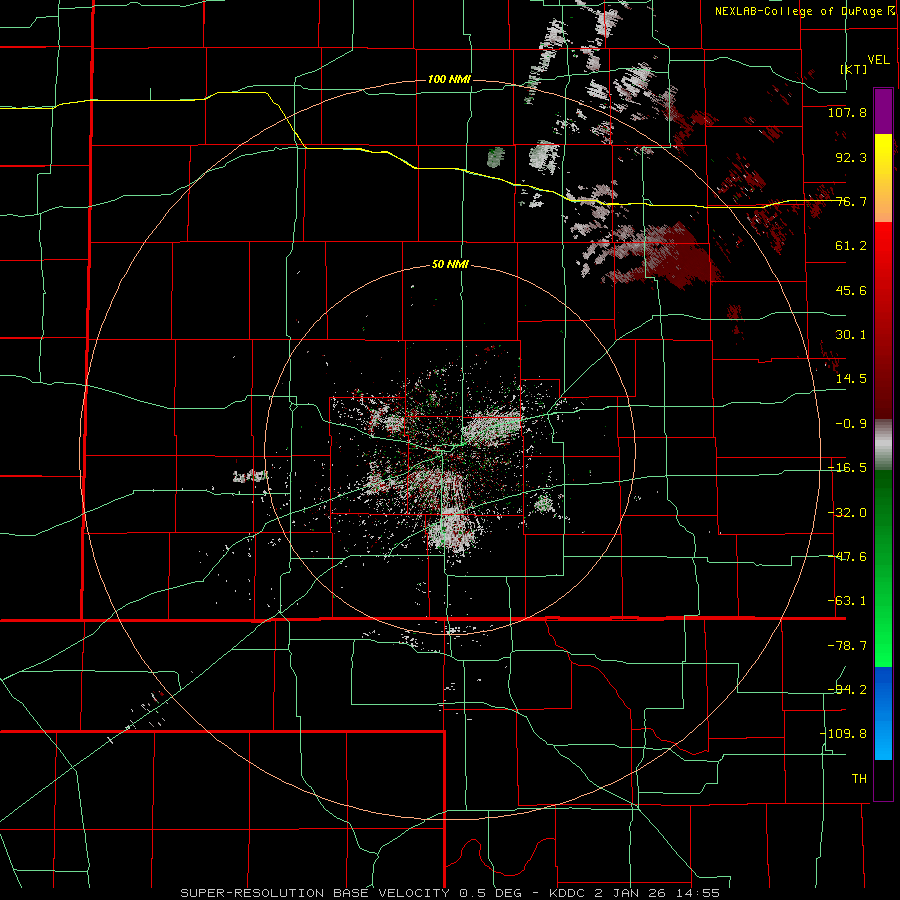Click the [KT] units label
This screenshot has width=900, height=900.
coord(854,69)
